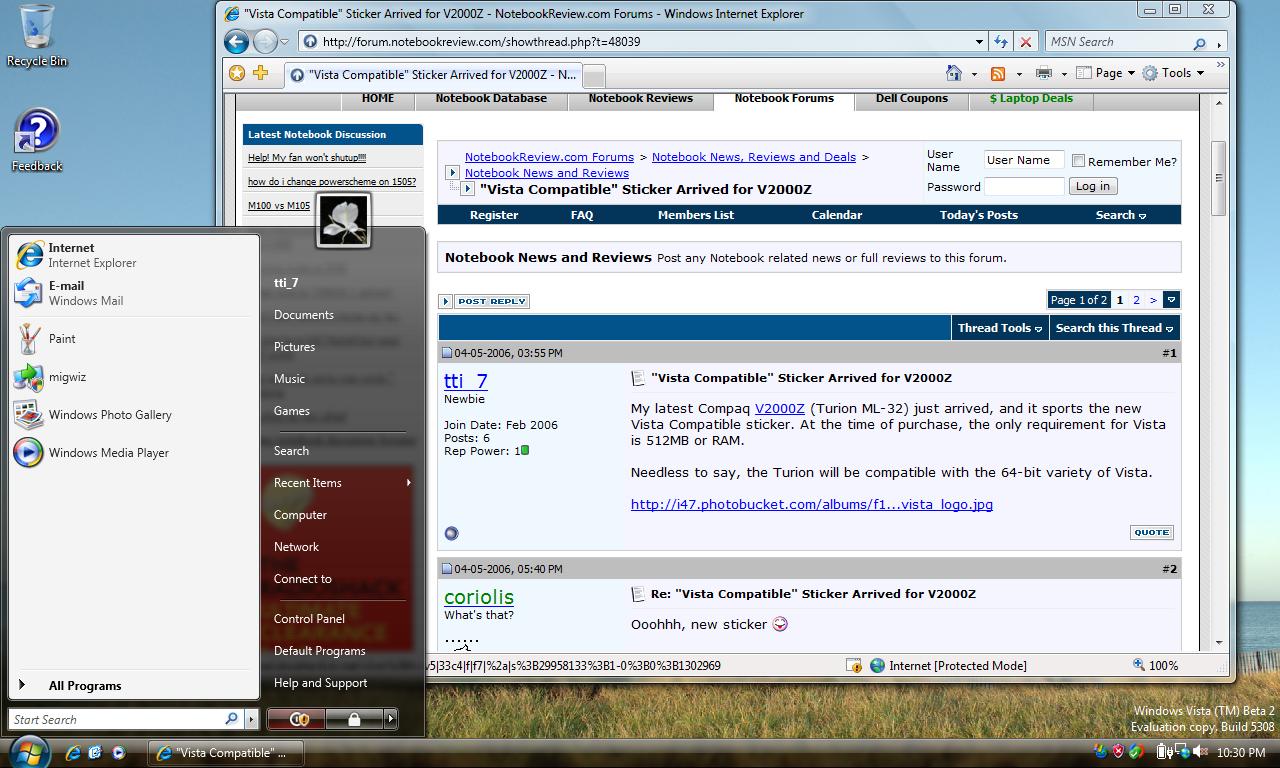The height and width of the screenshot is (768, 1280).
Task: Click the red security shield tray icon
Action: 1118,752
